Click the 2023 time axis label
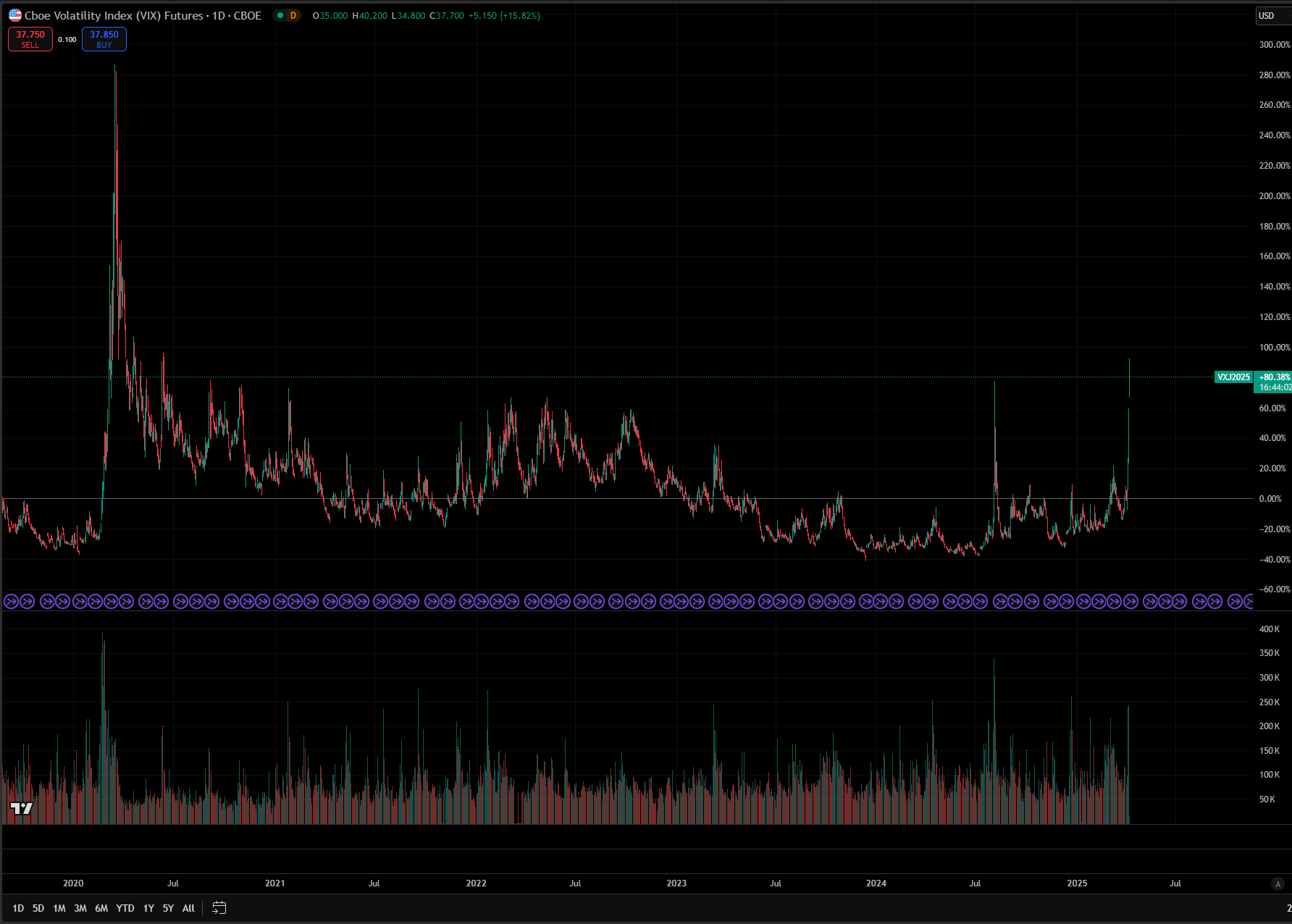The width and height of the screenshot is (1292, 924). (x=676, y=883)
